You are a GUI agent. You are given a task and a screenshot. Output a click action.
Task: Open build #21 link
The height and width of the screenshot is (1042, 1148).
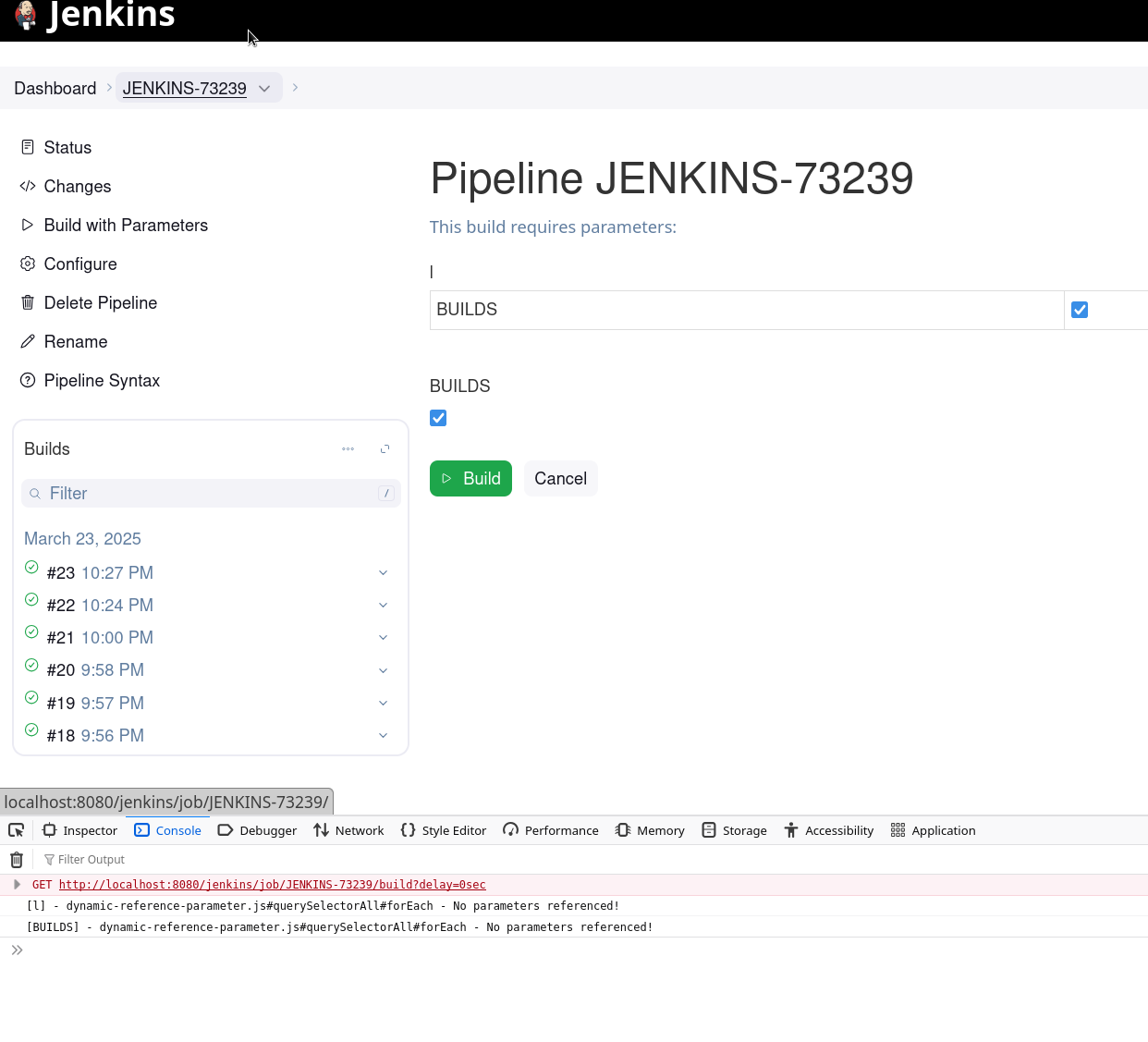61,638
